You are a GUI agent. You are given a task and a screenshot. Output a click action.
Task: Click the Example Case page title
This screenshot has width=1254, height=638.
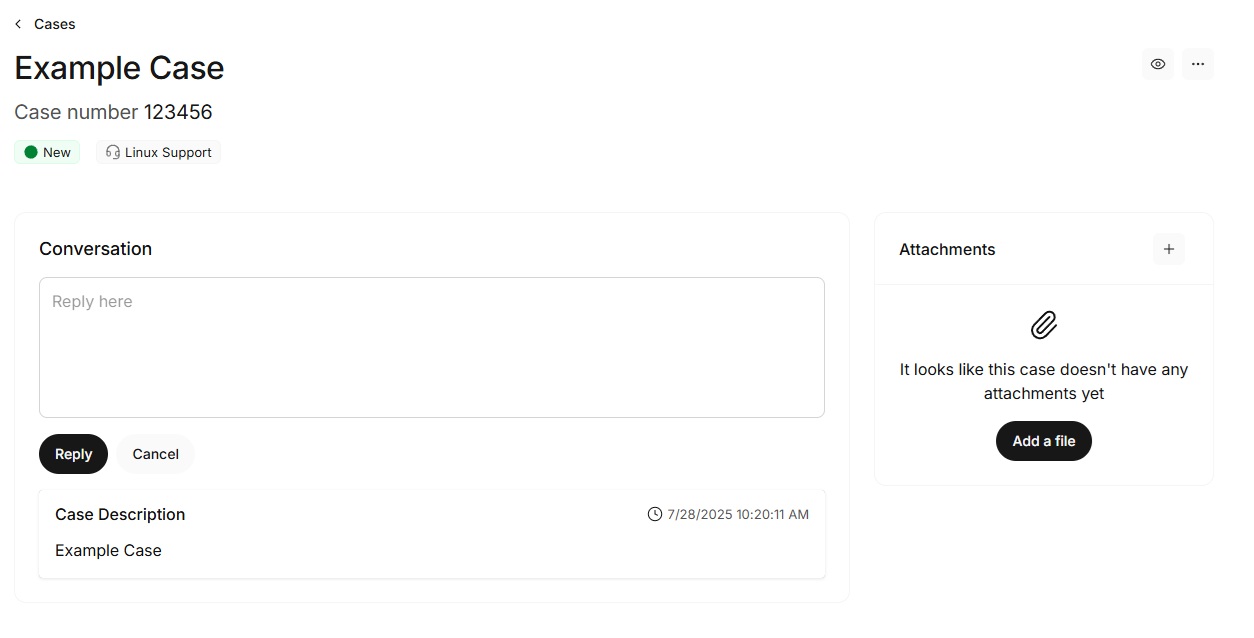click(x=119, y=68)
